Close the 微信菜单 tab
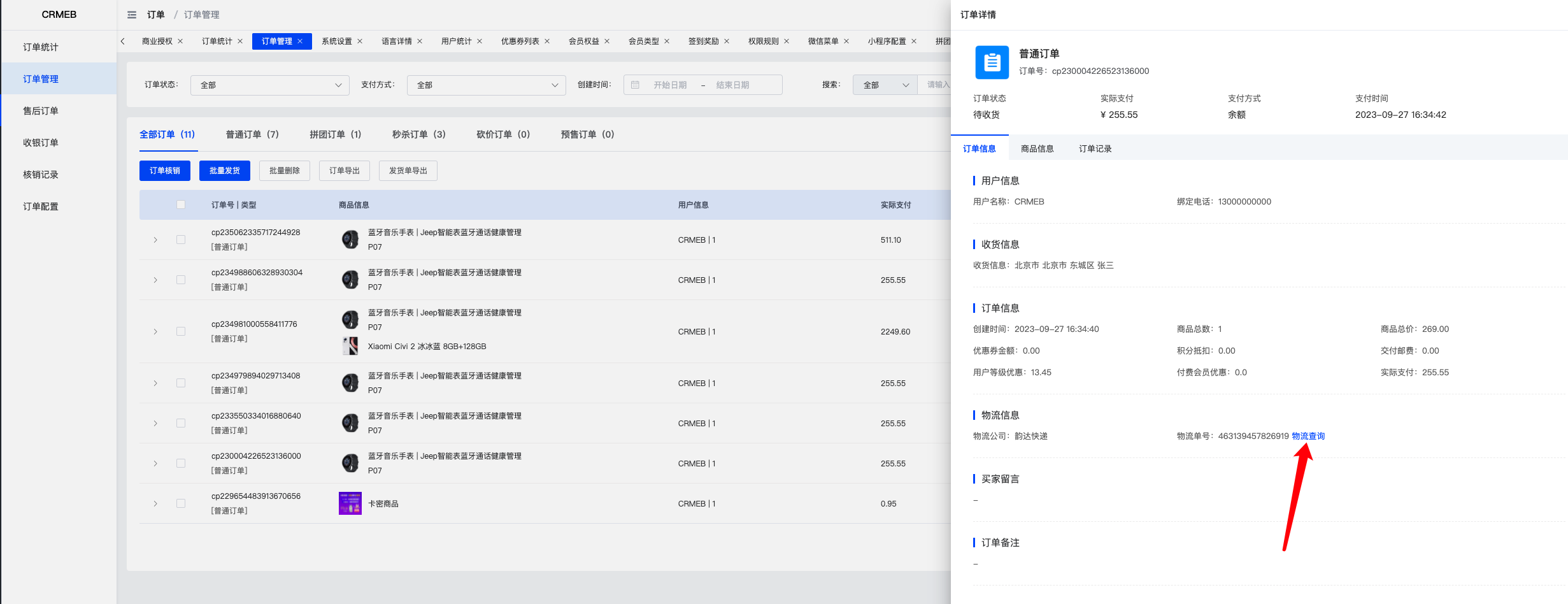The width and height of the screenshot is (1568, 604). [846, 41]
